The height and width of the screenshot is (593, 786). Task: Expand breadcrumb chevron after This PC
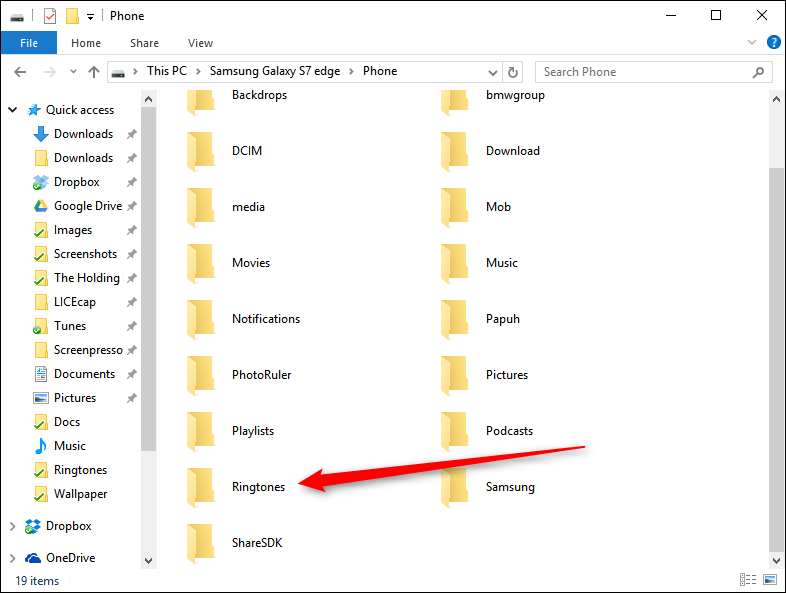[199, 72]
